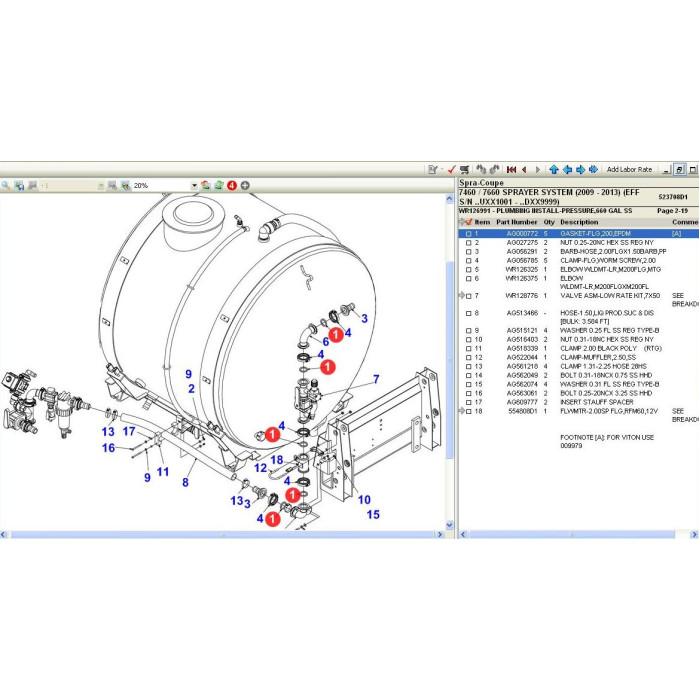Image resolution: width=700 pixels, height=700 pixels.
Task: Select AG518339 CLAMP 2.00 BLACK POLY row
Action: point(579,348)
